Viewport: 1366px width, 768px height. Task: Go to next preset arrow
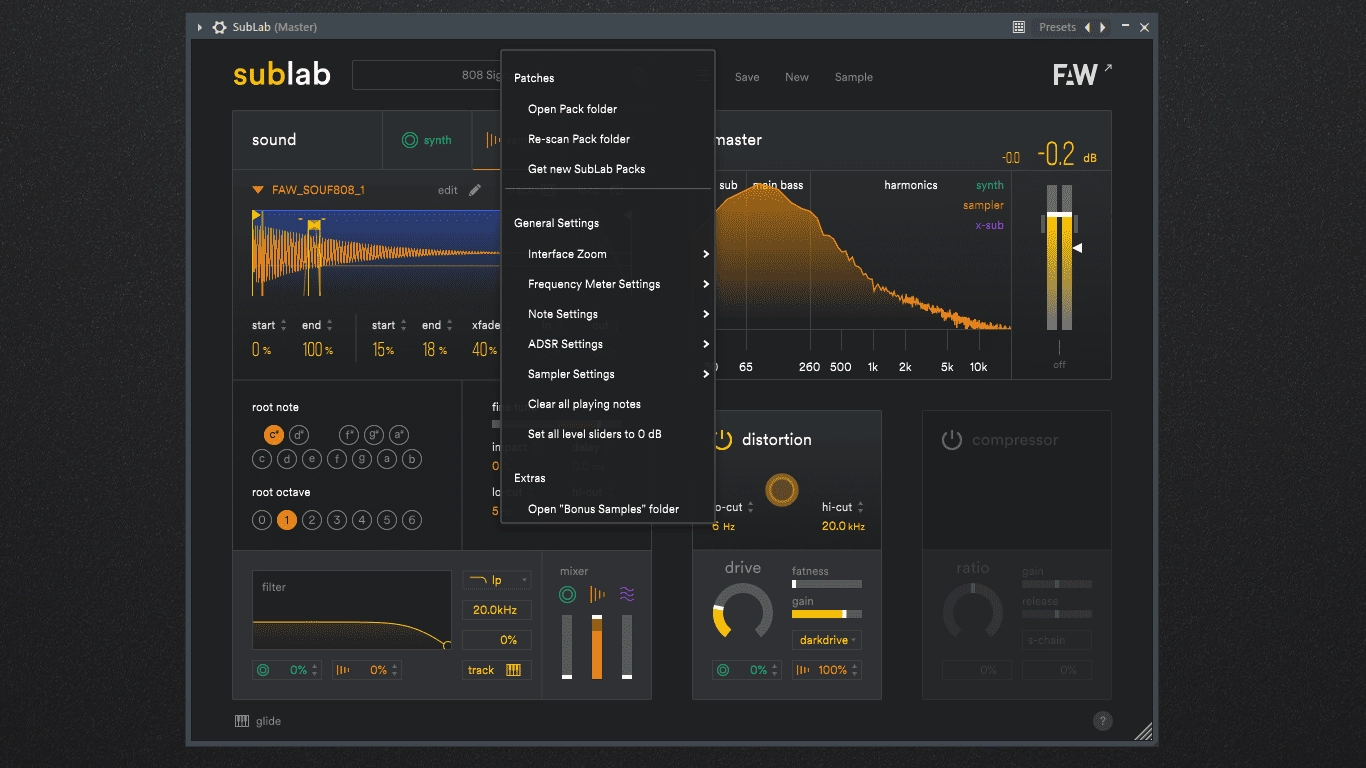1103,27
